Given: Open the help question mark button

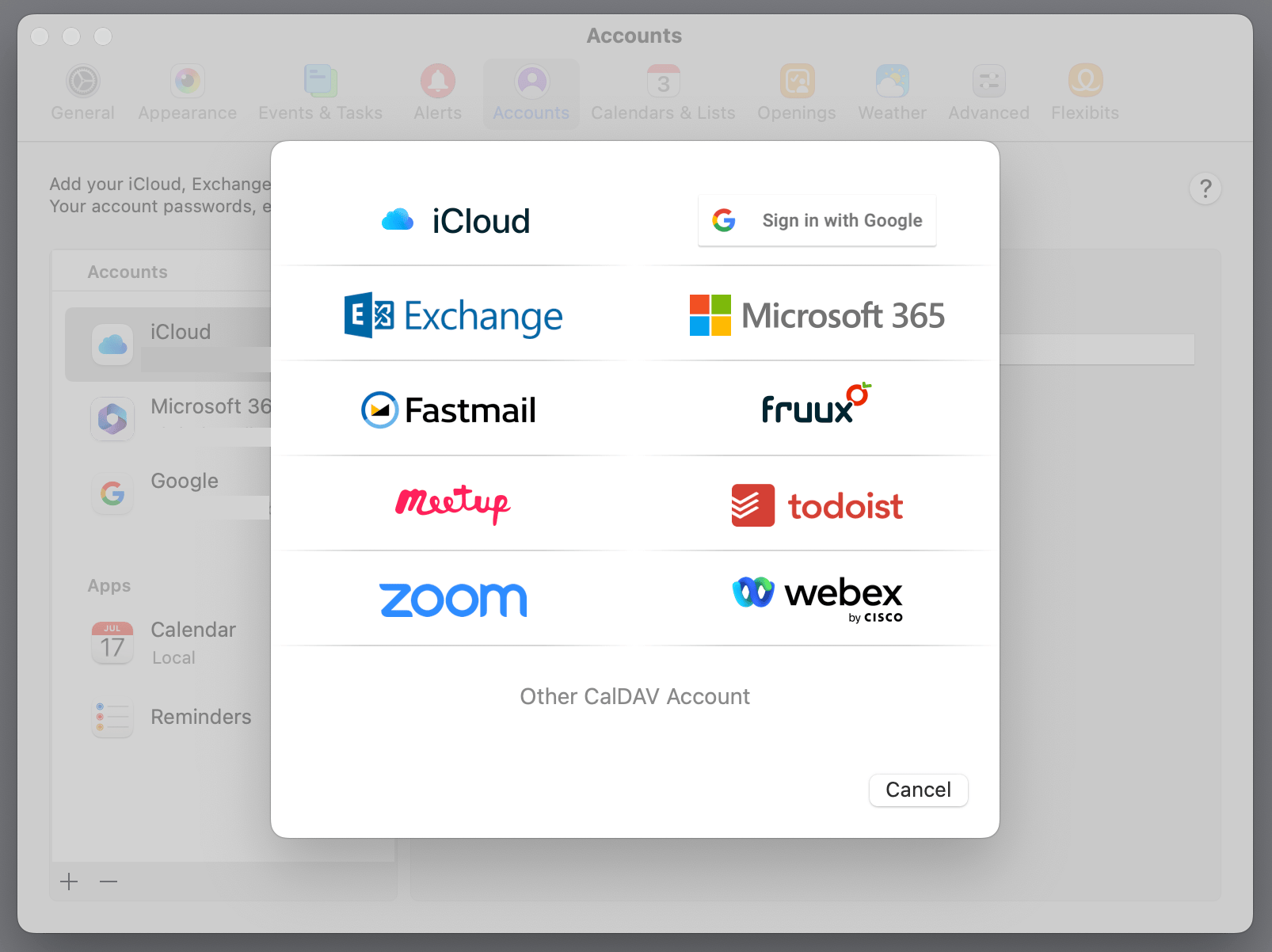Looking at the screenshot, I should pos(1205,188).
